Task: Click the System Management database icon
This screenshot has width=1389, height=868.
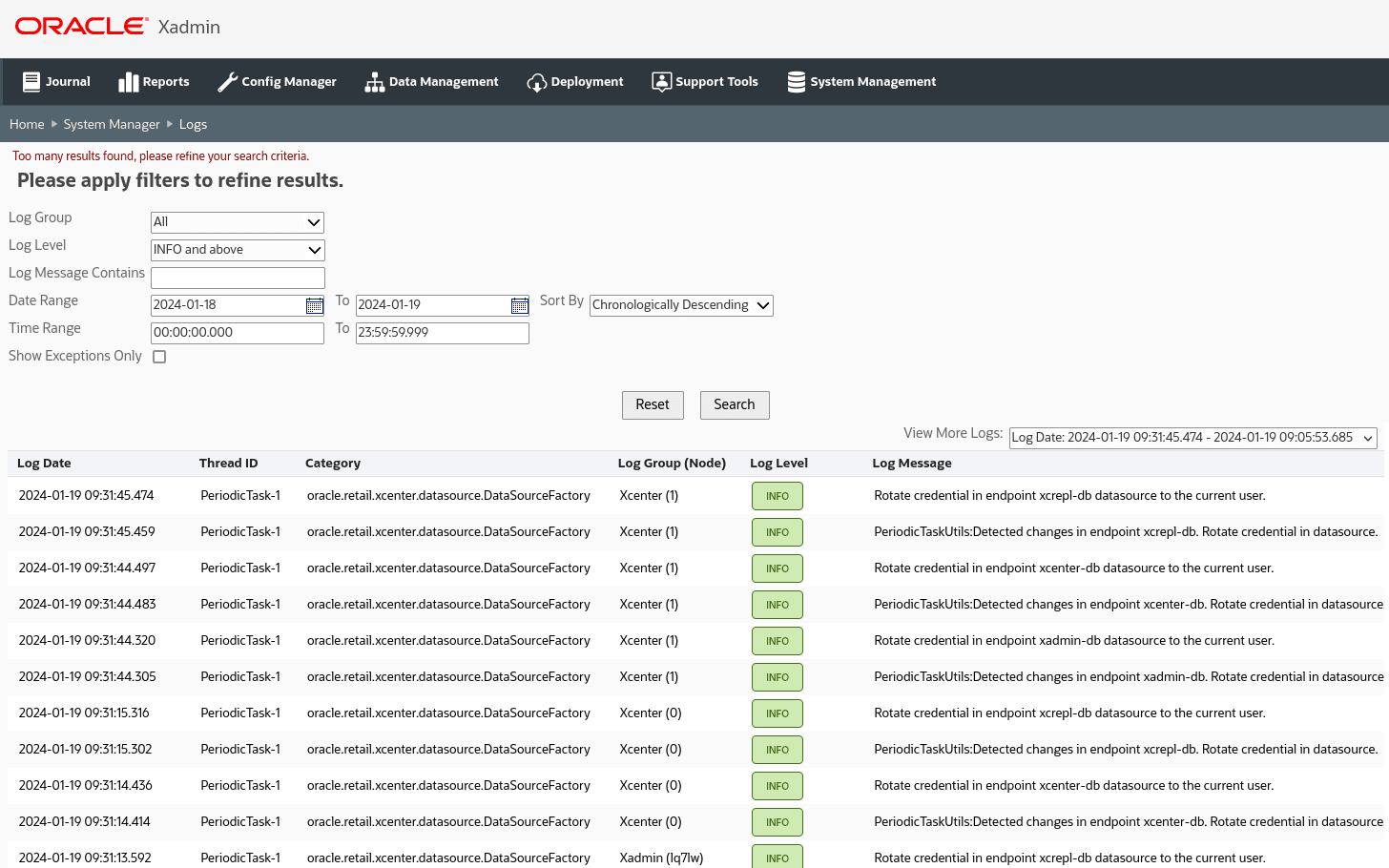Action: [x=796, y=82]
